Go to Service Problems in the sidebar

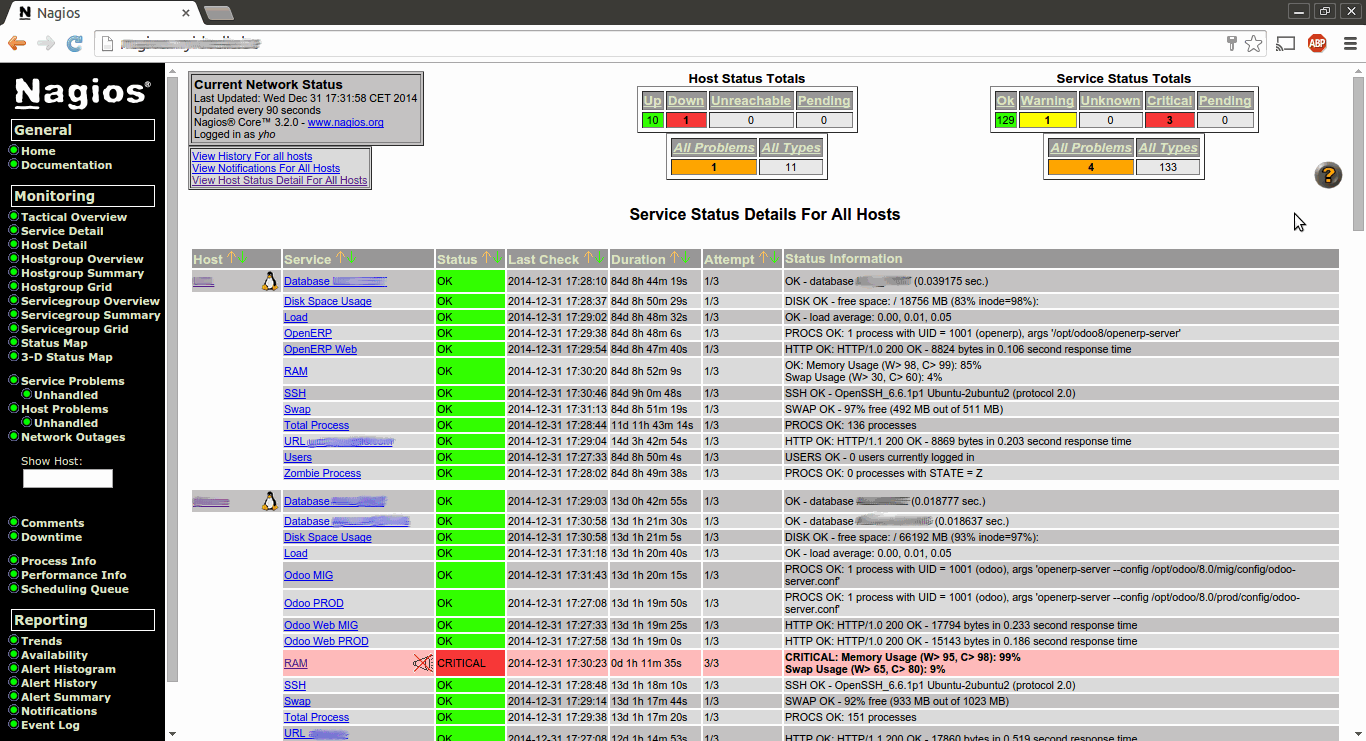(x=73, y=381)
